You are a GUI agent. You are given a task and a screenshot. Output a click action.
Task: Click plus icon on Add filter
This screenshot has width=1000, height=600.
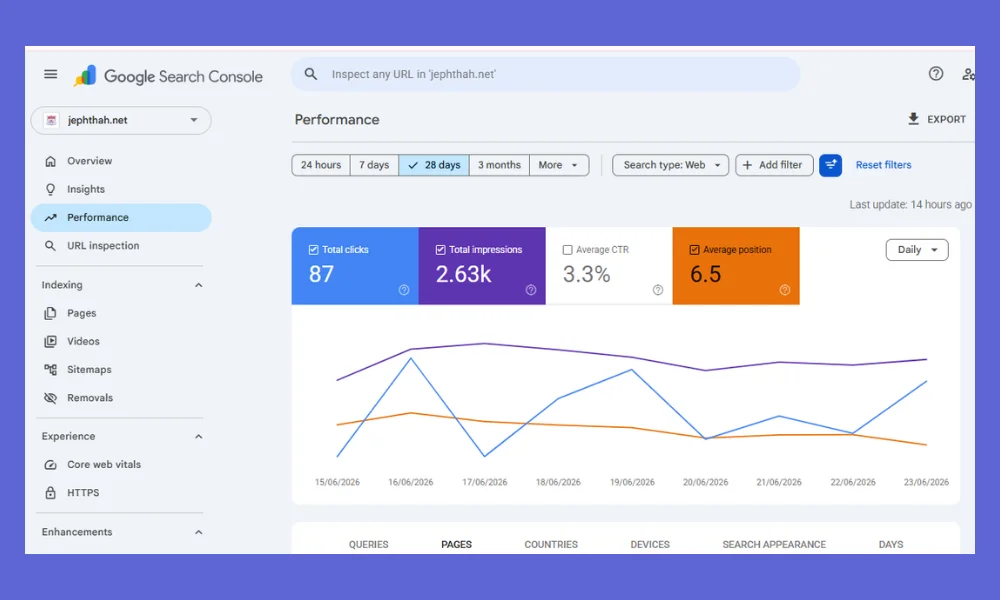[x=747, y=165]
